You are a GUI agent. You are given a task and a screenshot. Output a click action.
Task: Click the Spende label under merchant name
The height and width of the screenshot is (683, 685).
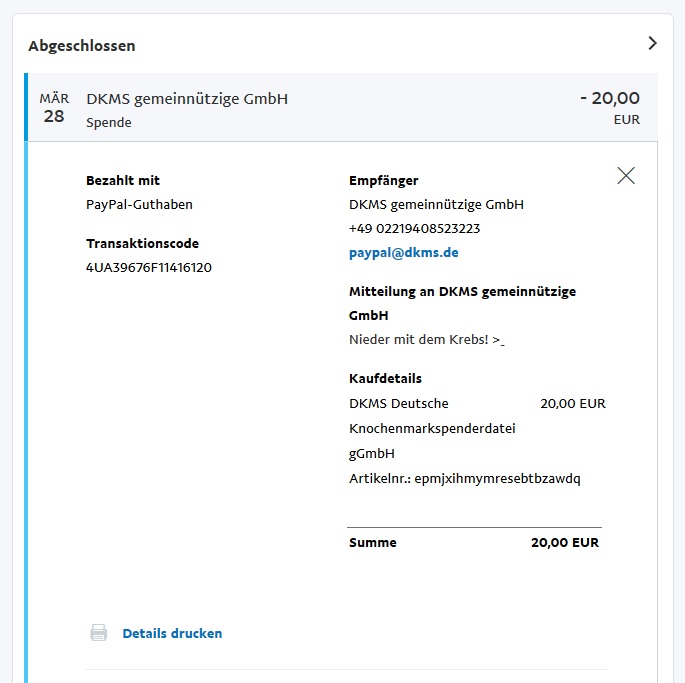(x=109, y=123)
